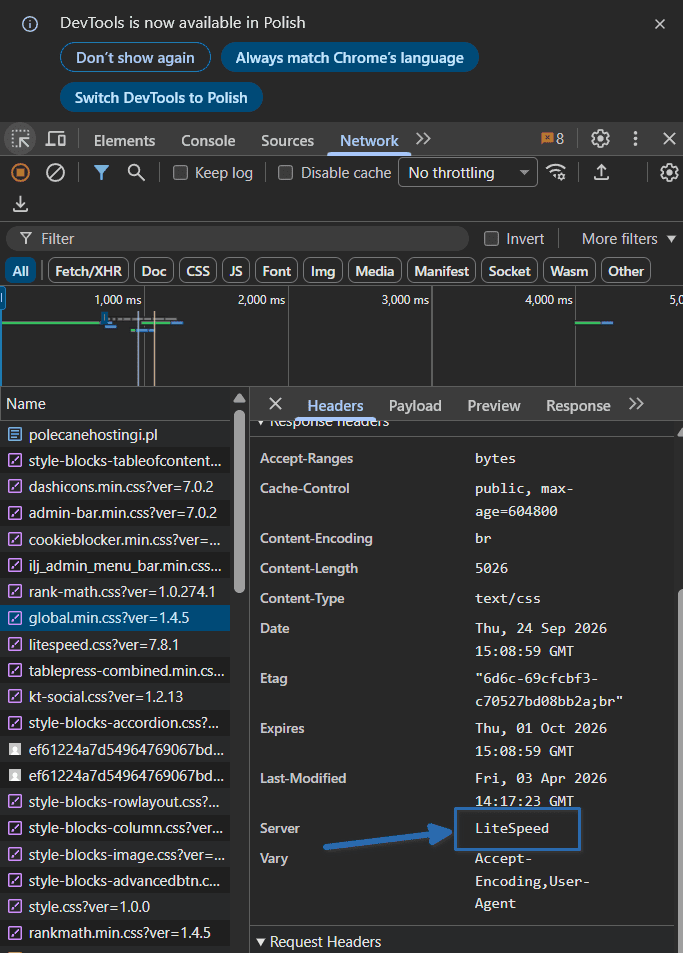The image size is (683, 953).
Task: Stop recording the network log
Action: 21,173
